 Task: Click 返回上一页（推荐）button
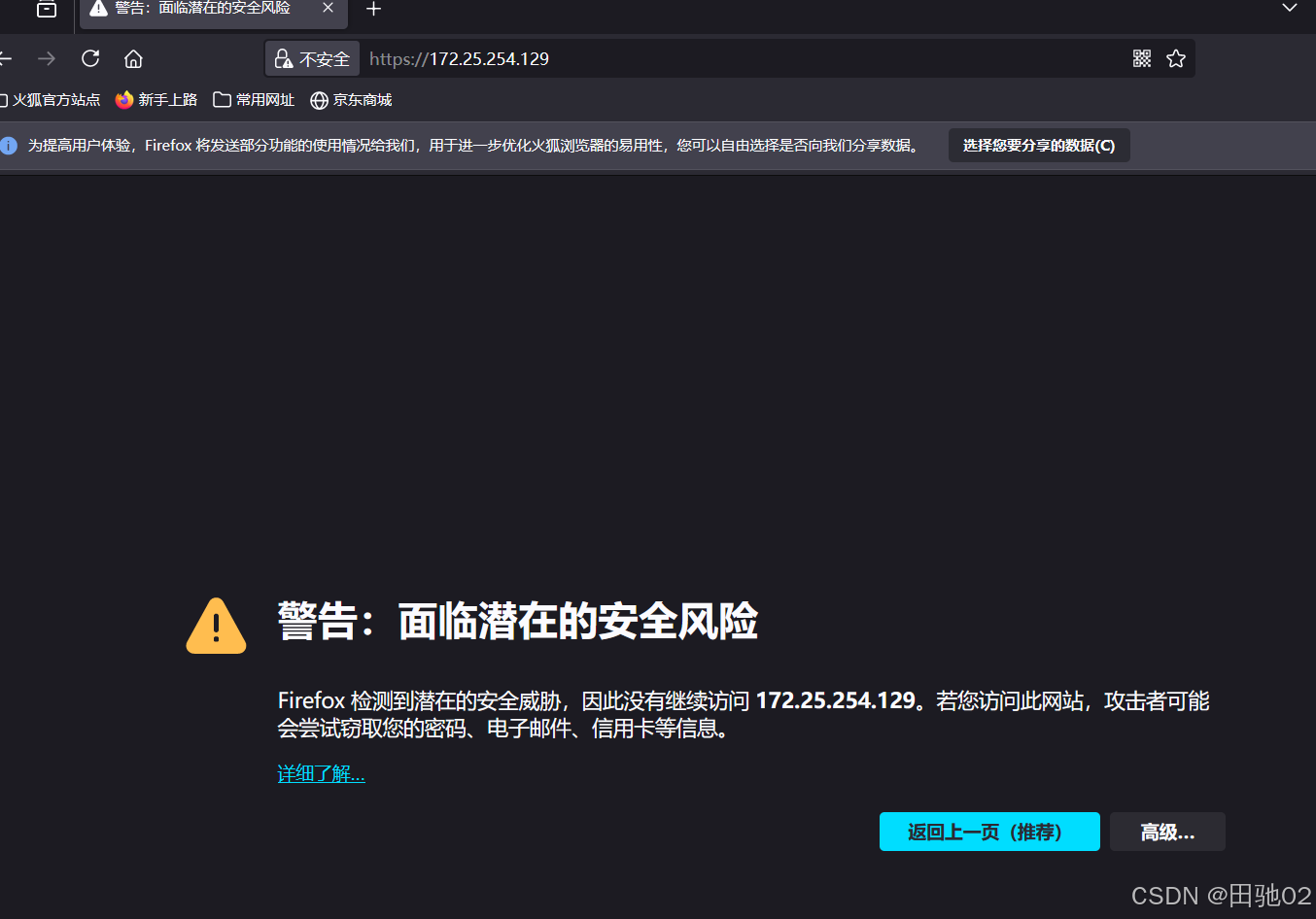989,832
